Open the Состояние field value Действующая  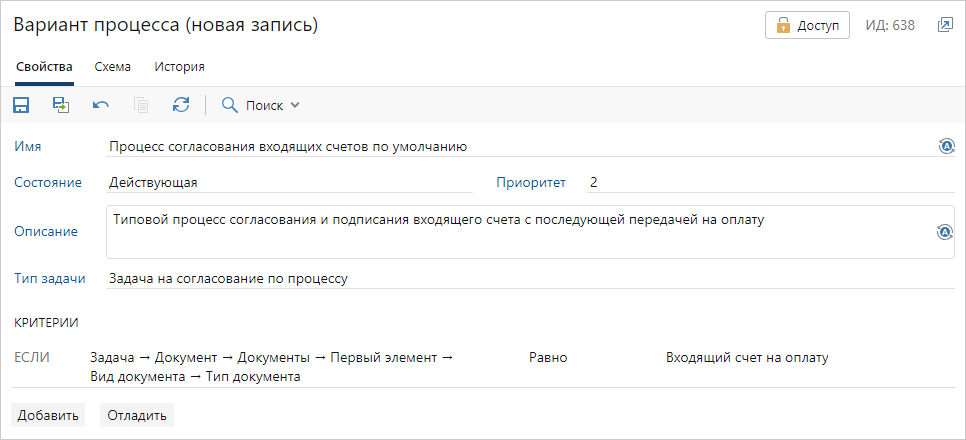pyautogui.click(x=288, y=182)
